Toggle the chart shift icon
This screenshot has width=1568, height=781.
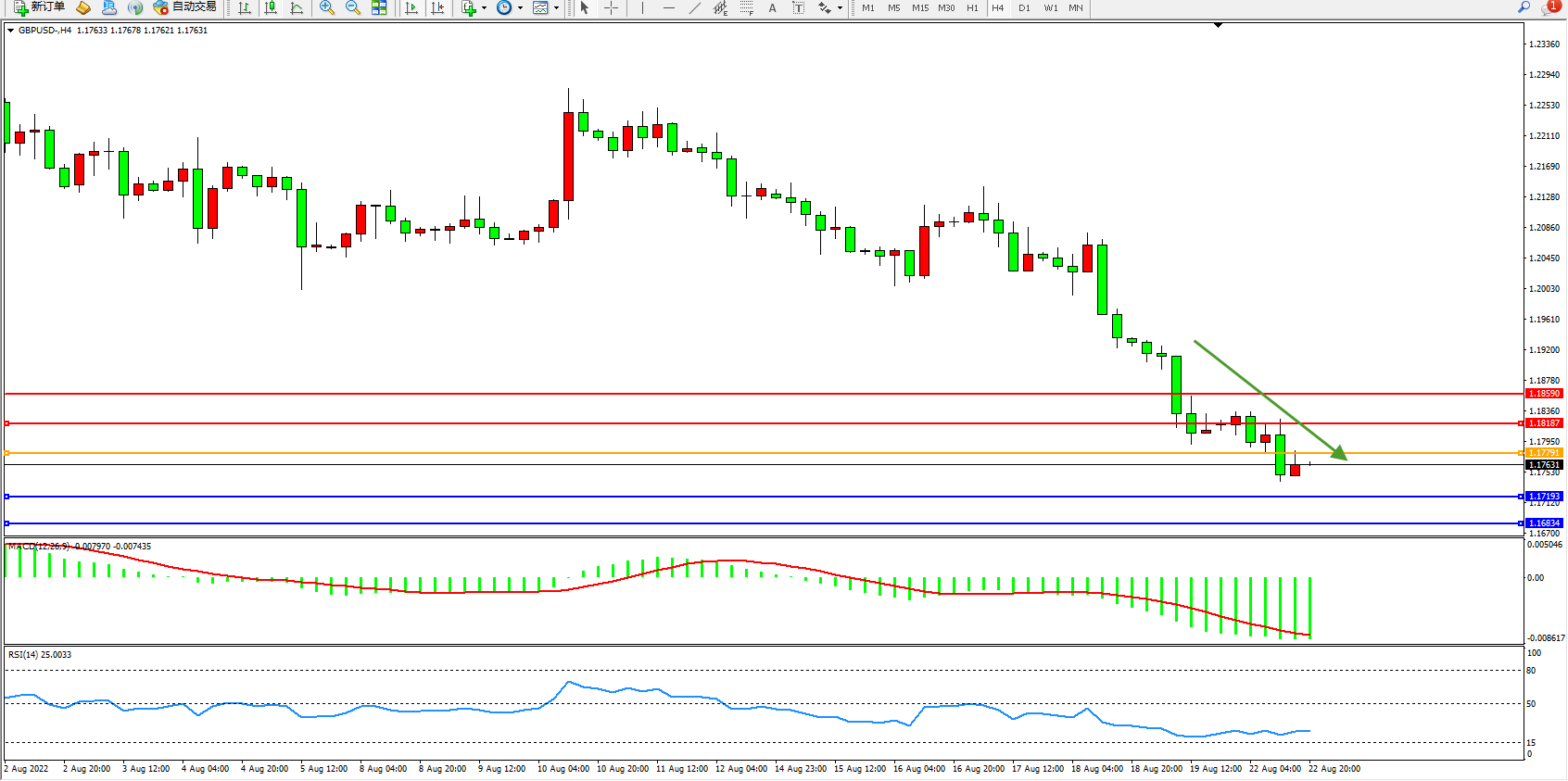437,7
